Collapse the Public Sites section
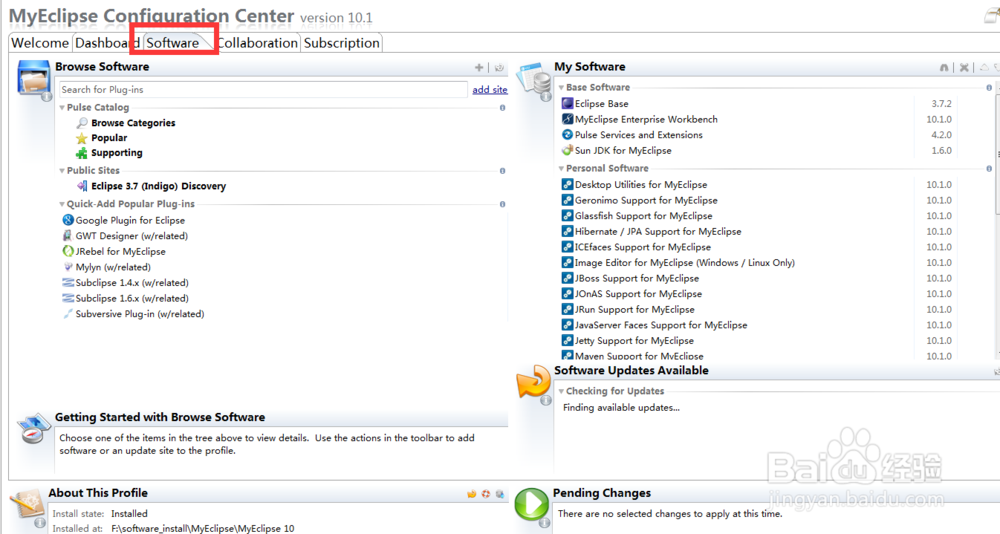1000x534 pixels. coord(62,170)
